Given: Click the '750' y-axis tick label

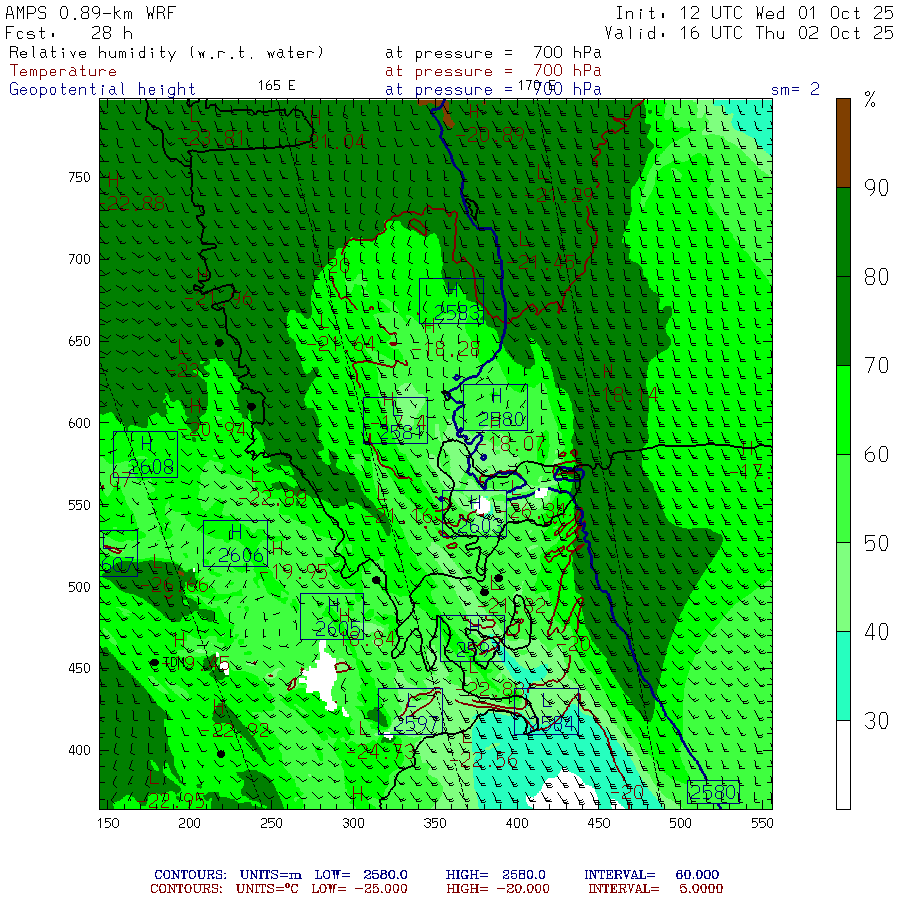Looking at the screenshot, I should [79, 177].
